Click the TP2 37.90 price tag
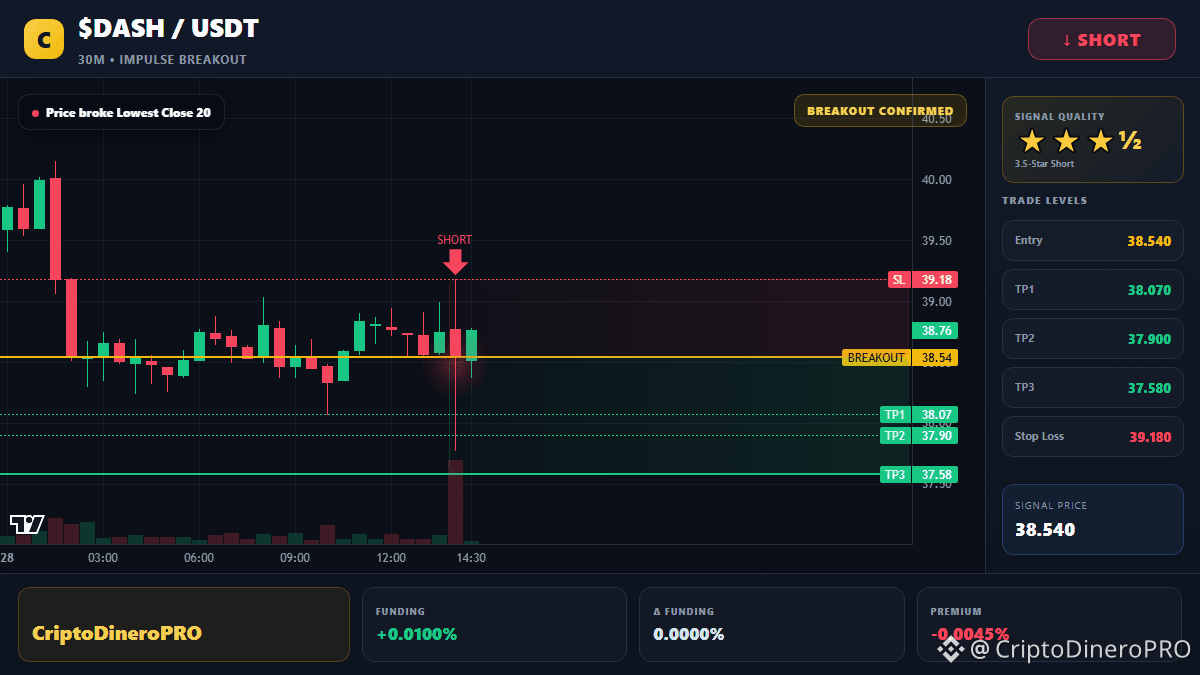 pos(918,435)
